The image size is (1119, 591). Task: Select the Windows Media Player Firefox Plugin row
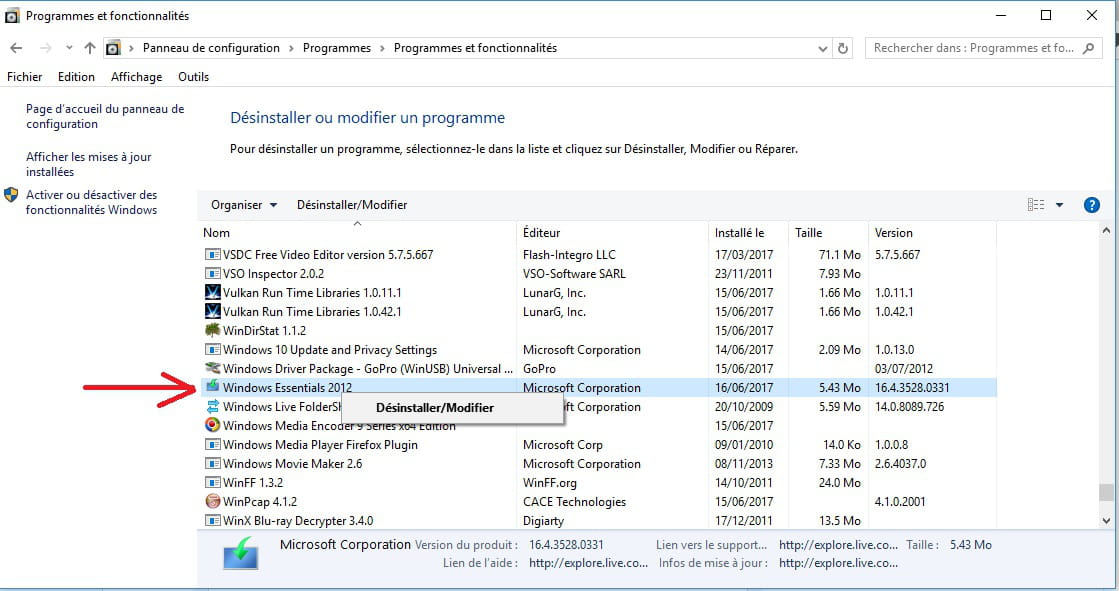tap(598, 445)
